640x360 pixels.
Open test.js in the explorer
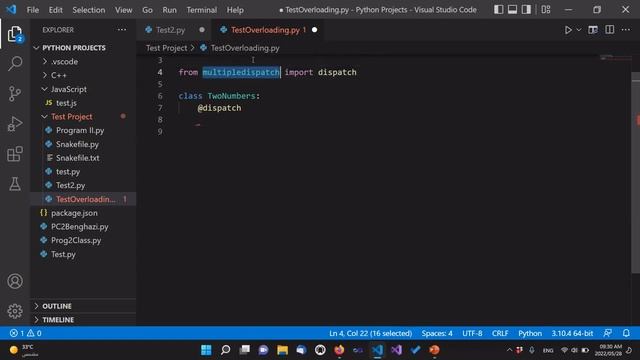point(83,103)
